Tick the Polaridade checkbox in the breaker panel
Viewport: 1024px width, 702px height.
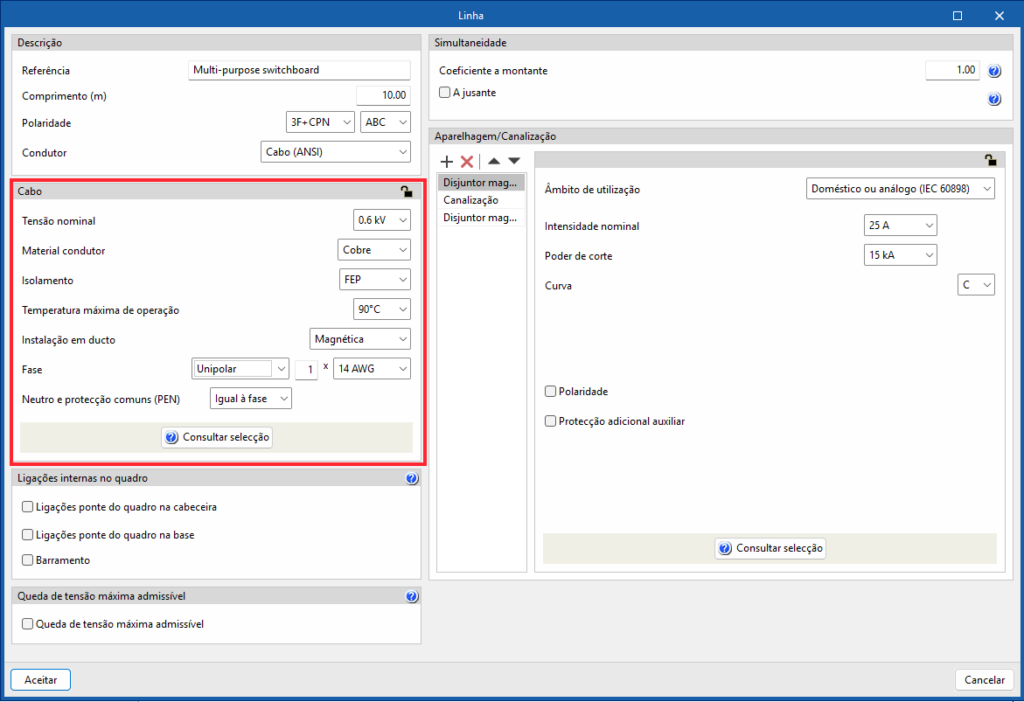551,392
